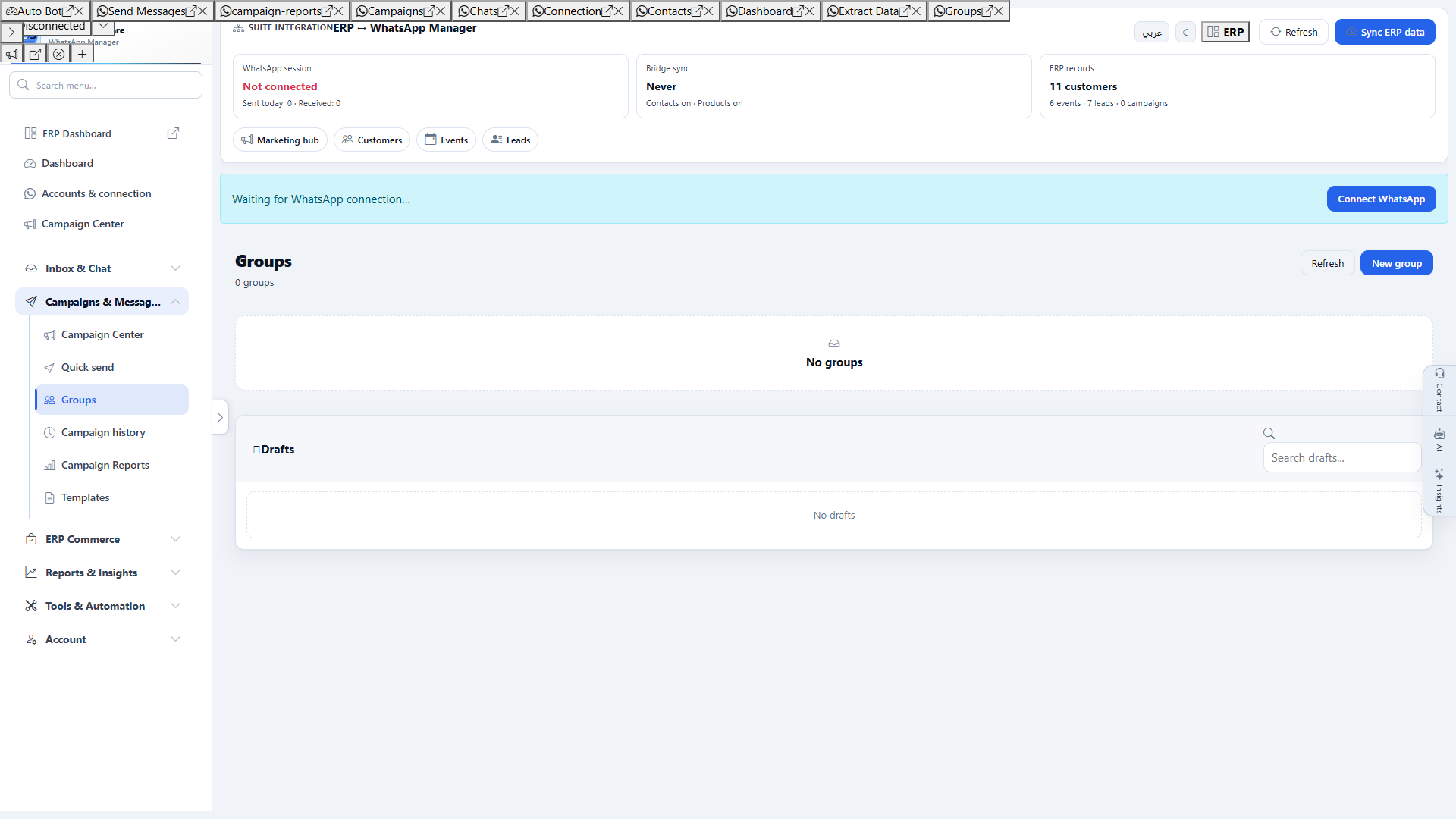Click the search drafts magnifier icon
This screenshot has height=819, width=1456.
point(1269,433)
